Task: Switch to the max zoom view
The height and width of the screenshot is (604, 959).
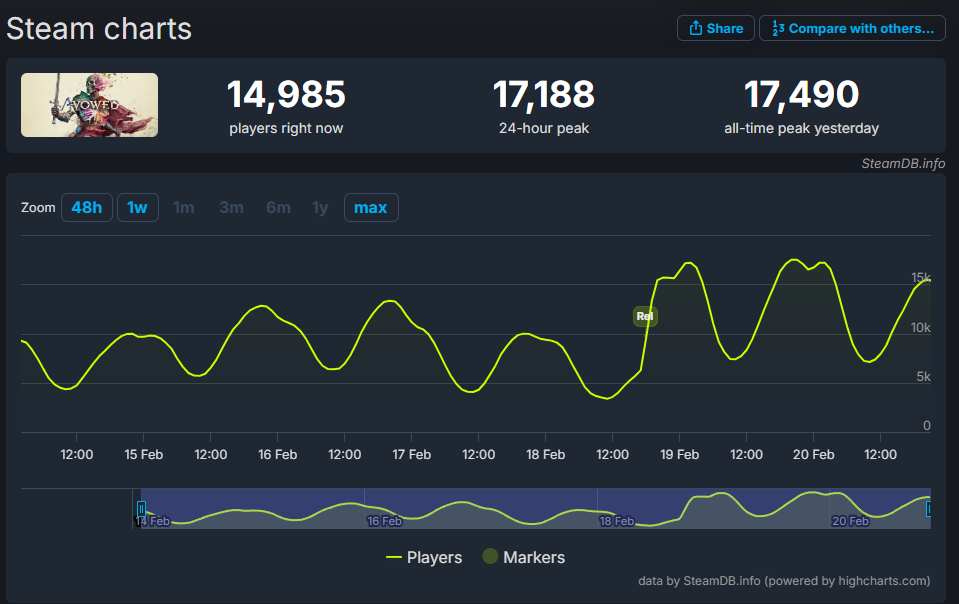Action: [x=371, y=207]
